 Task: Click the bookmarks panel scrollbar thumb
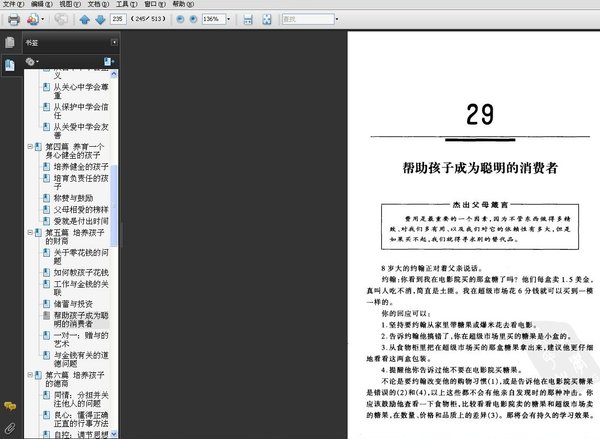(x=114, y=206)
